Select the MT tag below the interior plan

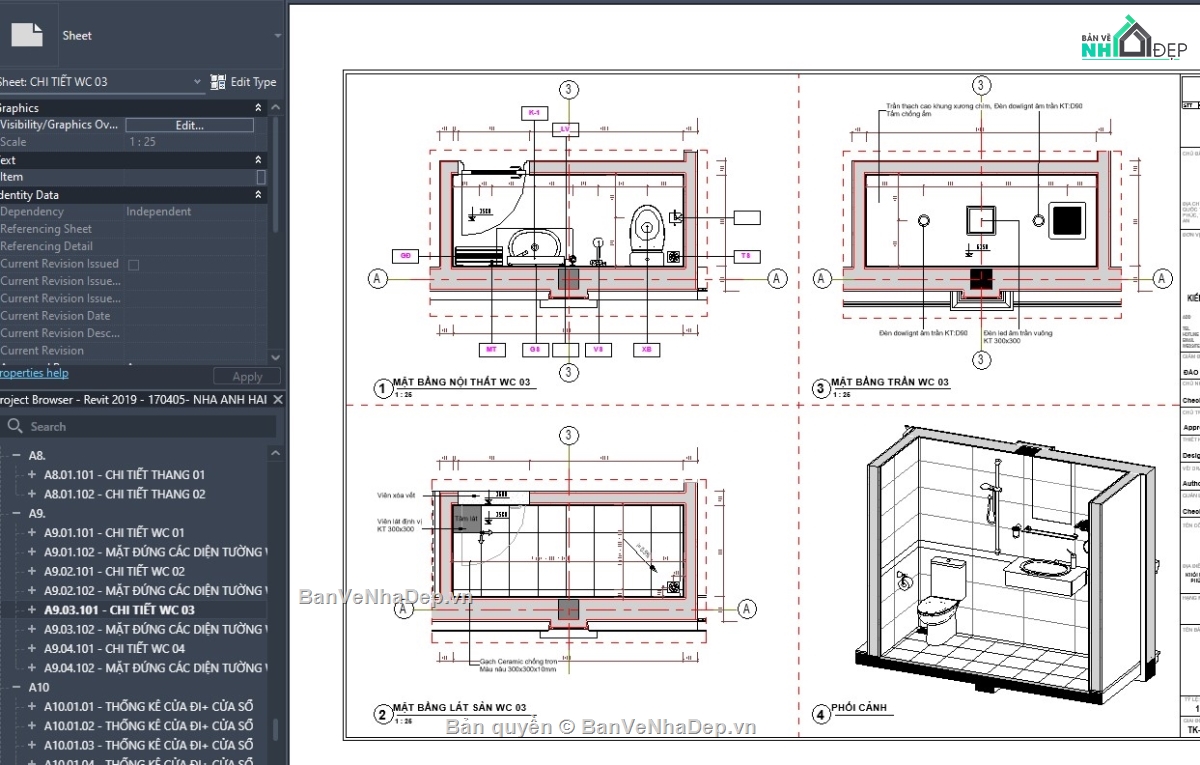click(491, 349)
